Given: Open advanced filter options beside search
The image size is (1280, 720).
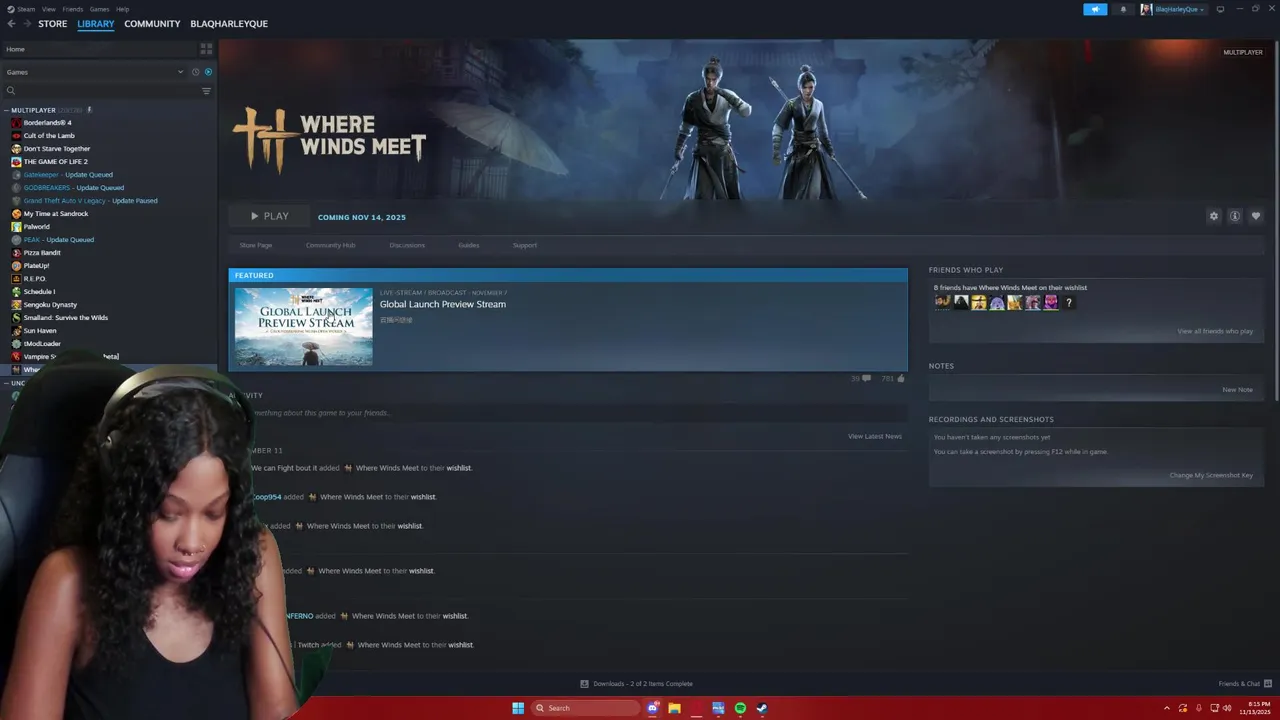Looking at the screenshot, I should (206, 91).
